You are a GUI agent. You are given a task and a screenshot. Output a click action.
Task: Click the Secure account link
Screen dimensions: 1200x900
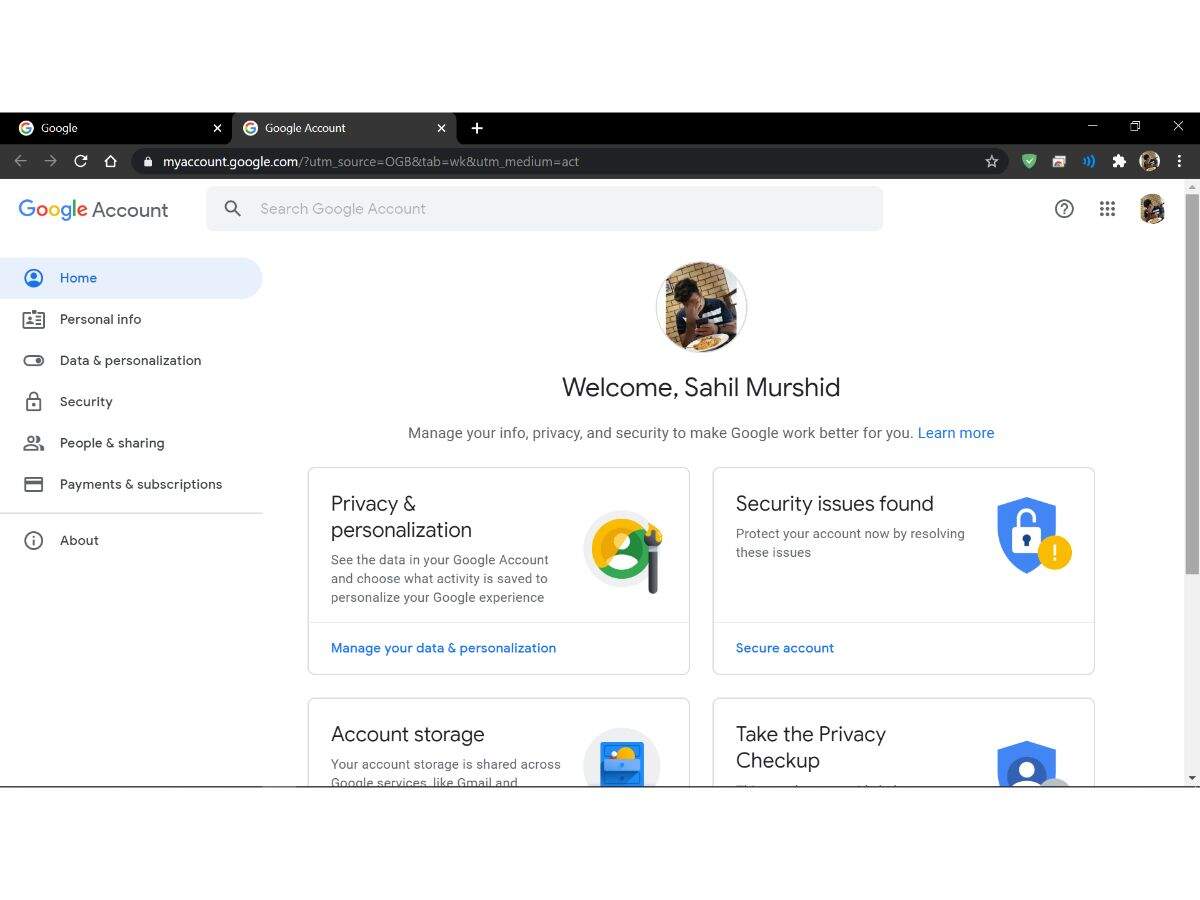[784, 648]
